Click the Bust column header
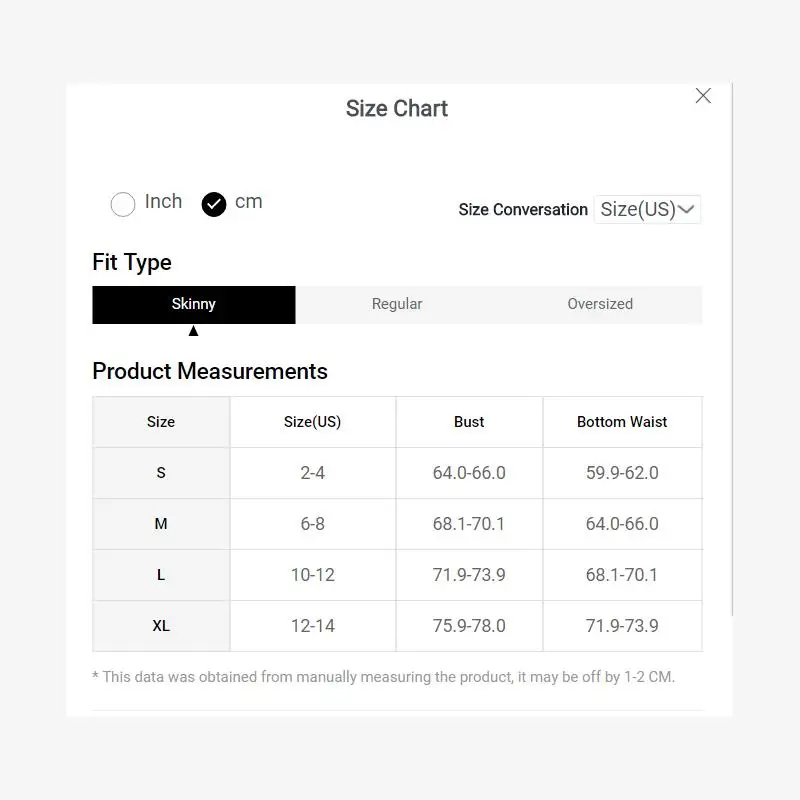This screenshot has height=800, width=800. point(469,422)
